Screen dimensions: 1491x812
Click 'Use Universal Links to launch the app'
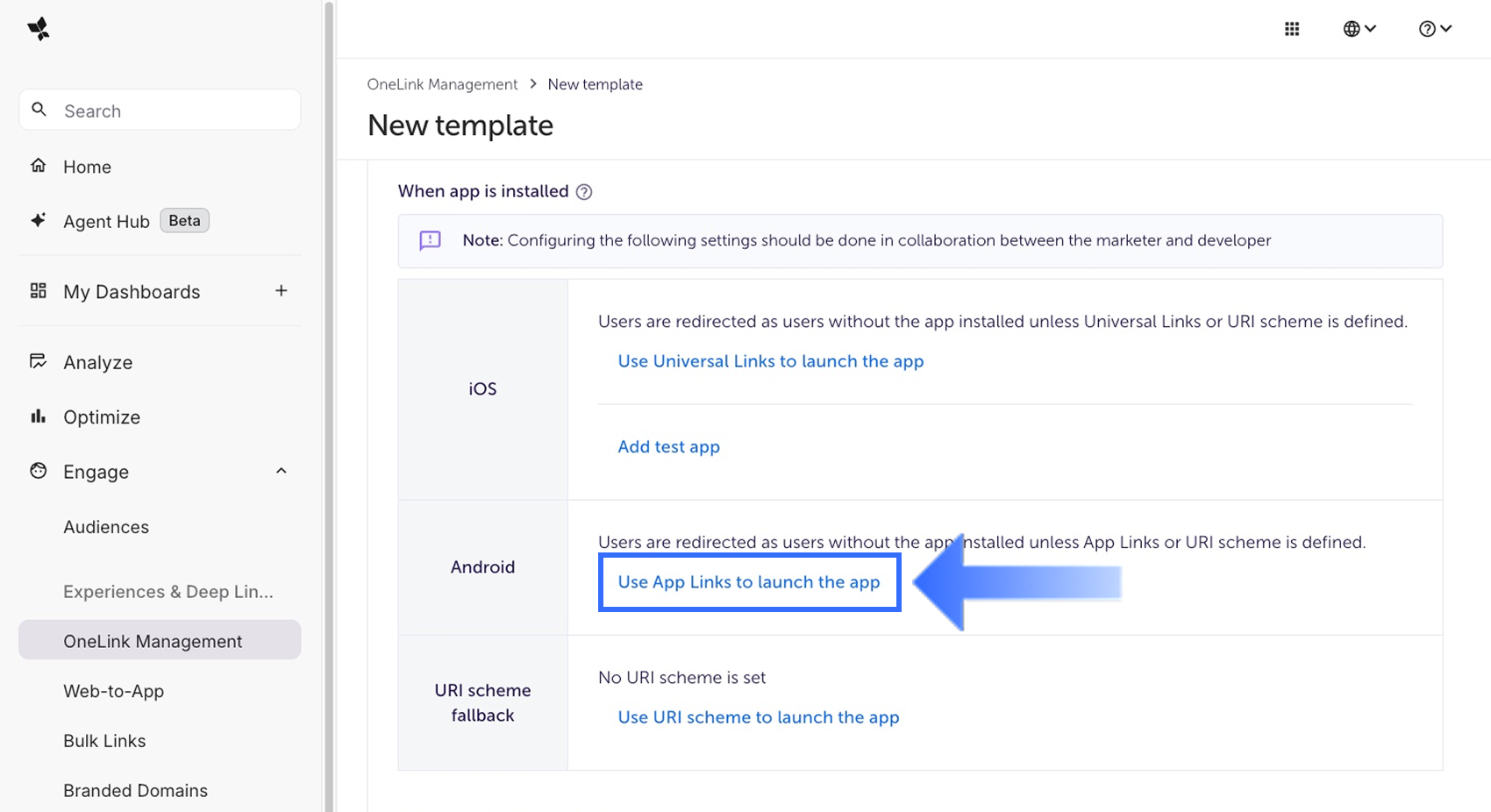pyautogui.click(x=770, y=361)
